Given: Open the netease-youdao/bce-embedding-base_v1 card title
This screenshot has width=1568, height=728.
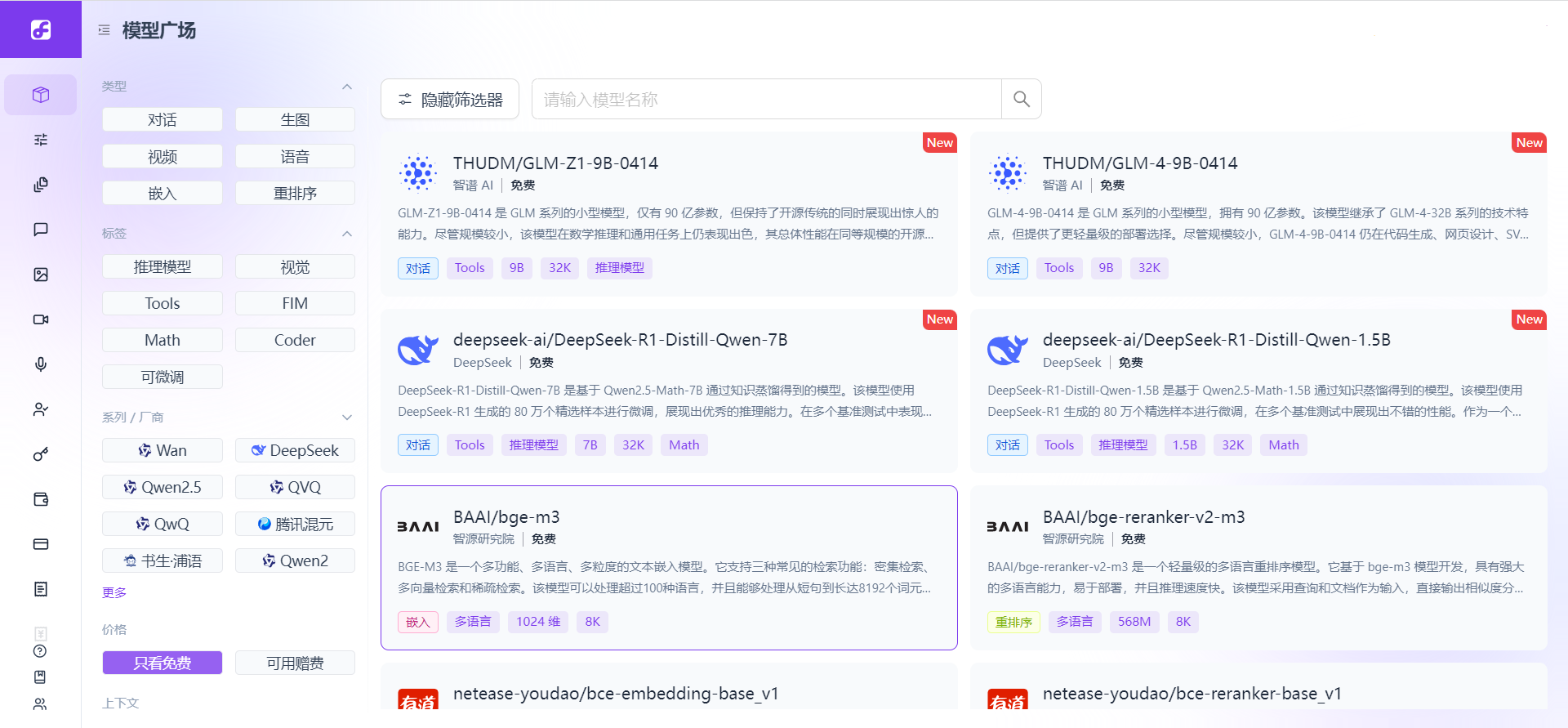Looking at the screenshot, I should coord(616,694).
